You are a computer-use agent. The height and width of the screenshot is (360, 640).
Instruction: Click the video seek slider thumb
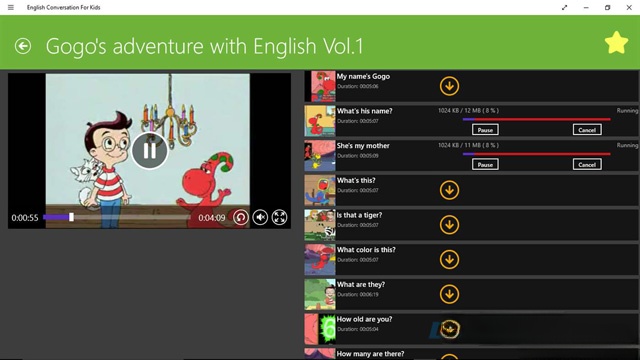(x=71, y=217)
